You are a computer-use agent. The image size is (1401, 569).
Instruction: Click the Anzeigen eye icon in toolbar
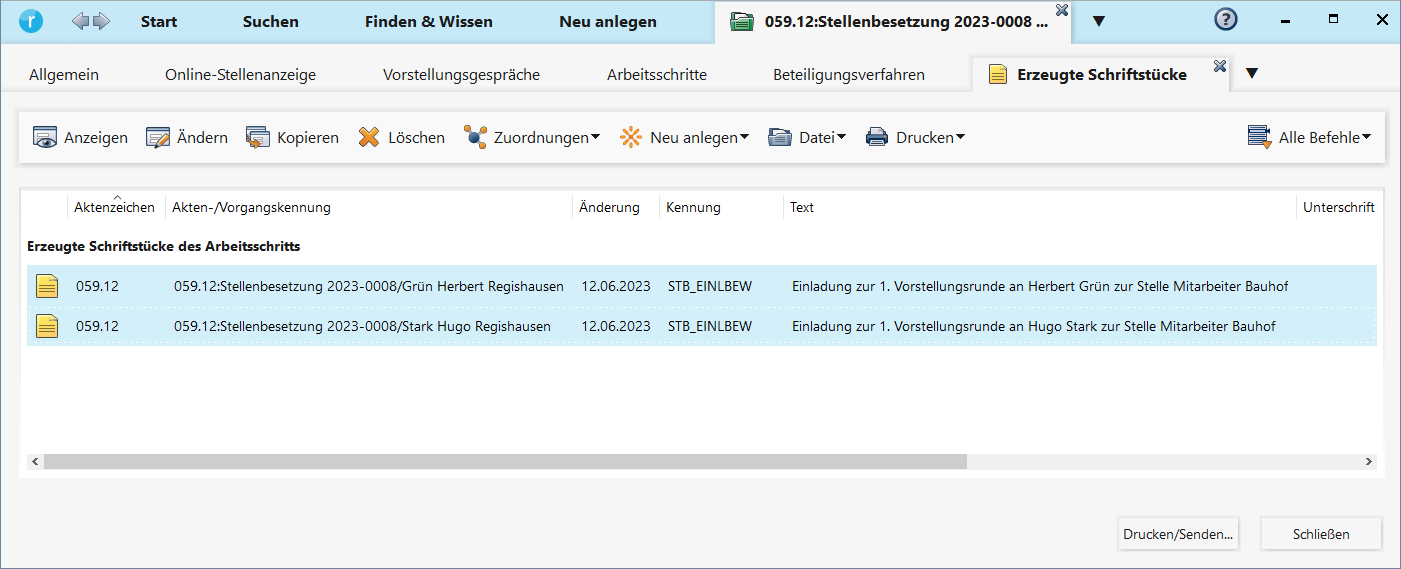click(45, 138)
